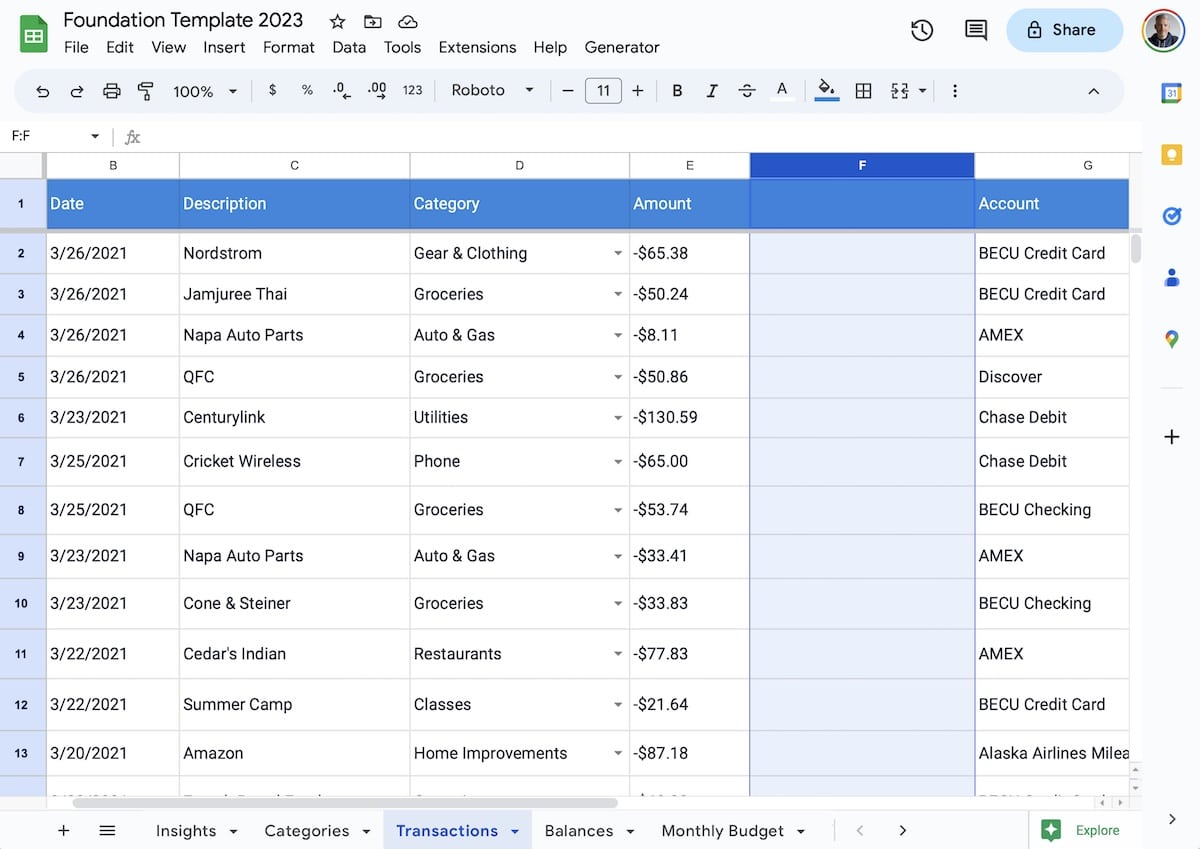The image size is (1200, 849).
Task: Open the Data menu
Action: click(x=349, y=47)
